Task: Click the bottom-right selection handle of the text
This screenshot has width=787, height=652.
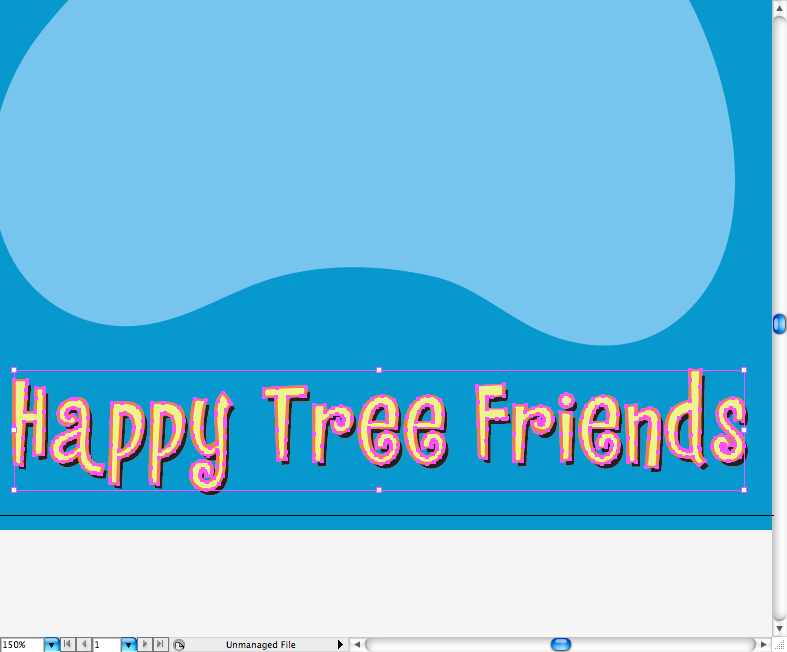Action: [x=744, y=490]
